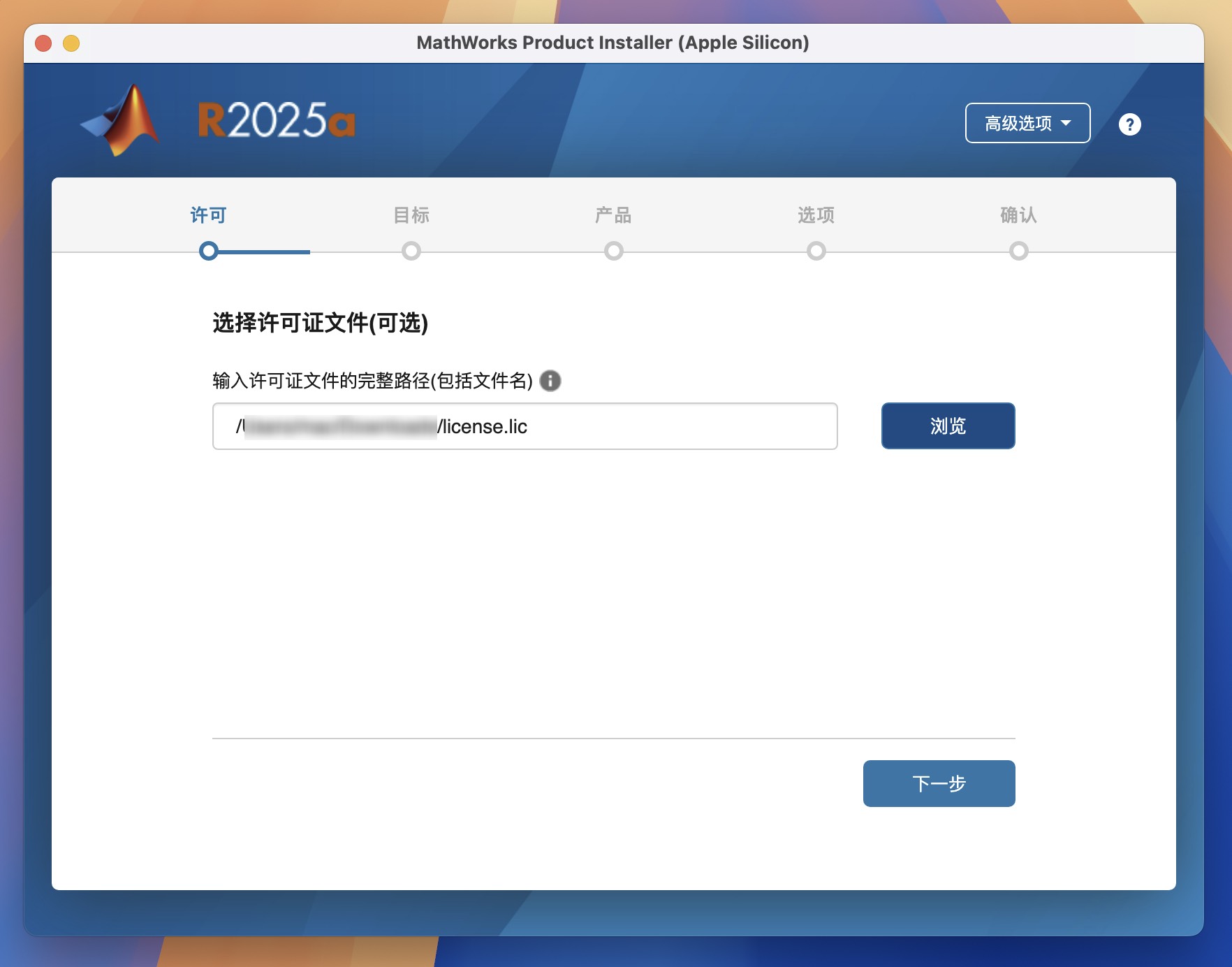1232x967 pixels.
Task: Click the label 输入许可证文件的完整路径(包括文件名)
Action: tap(372, 381)
